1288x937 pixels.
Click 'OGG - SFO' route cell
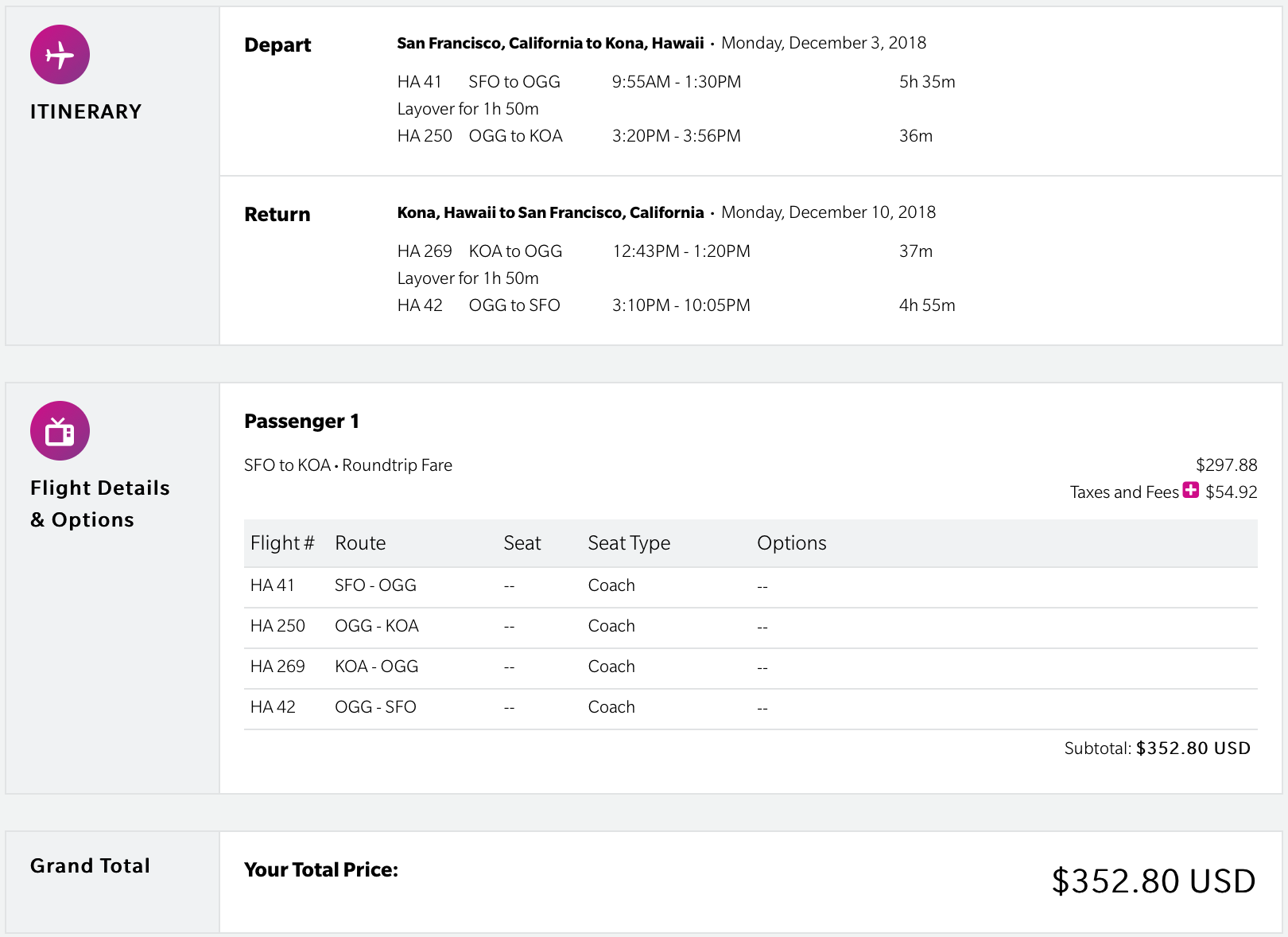[x=375, y=707]
